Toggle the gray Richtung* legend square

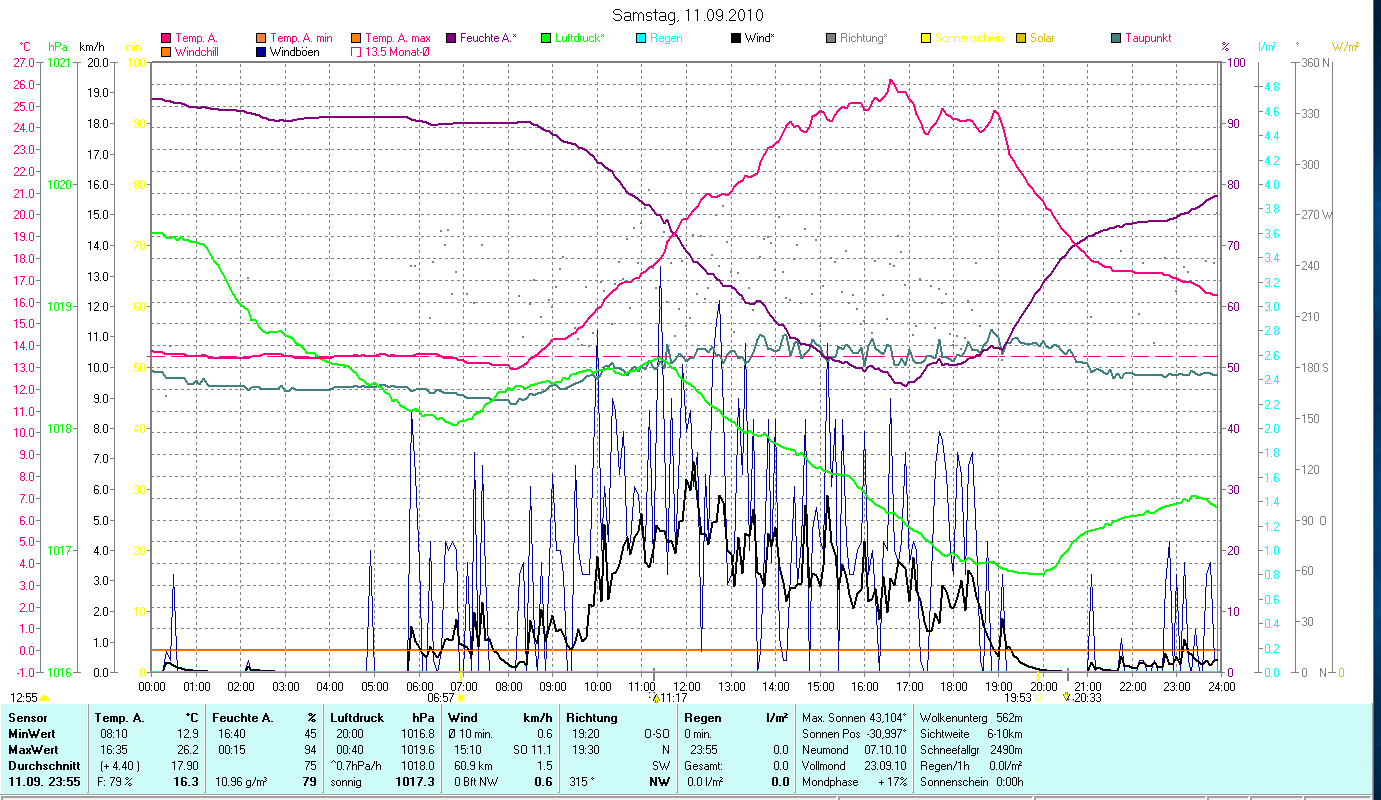point(832,38)
